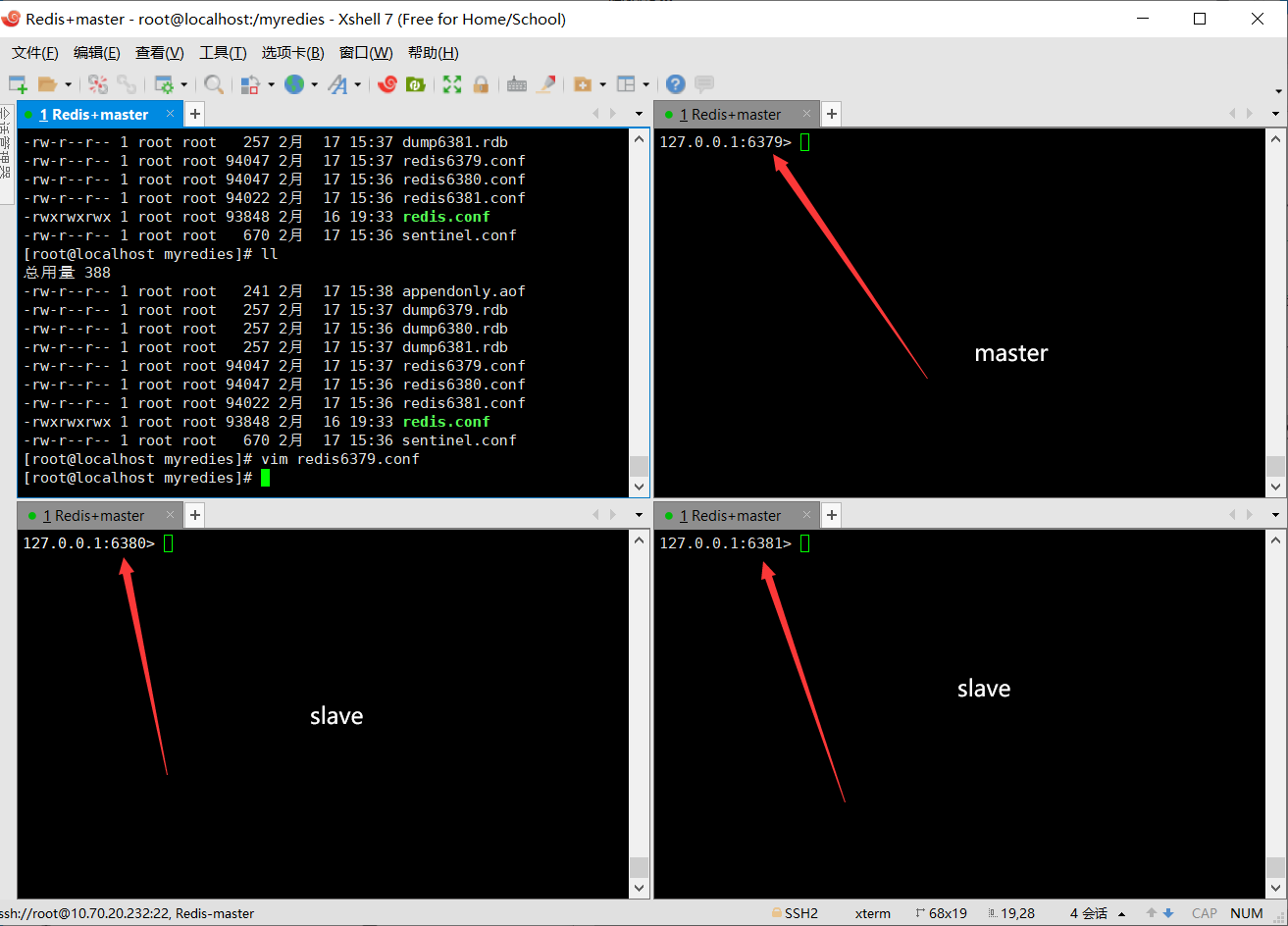Screen dimensions: 1288x926
Task: Launch Xftp using the green toolbar icon
Action: [x=416, y=84]
